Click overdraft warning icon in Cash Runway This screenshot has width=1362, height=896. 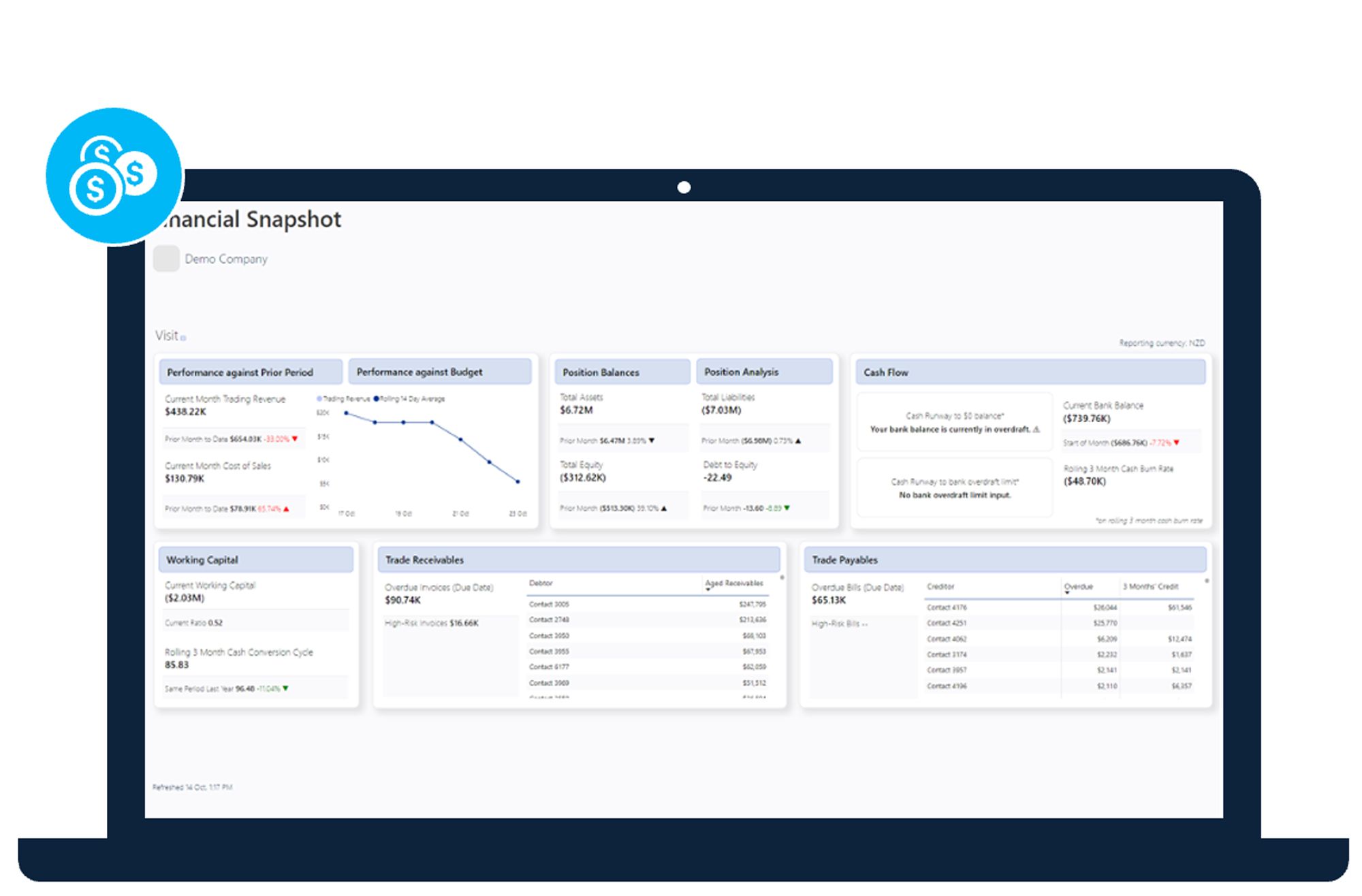pos(1036,430)
